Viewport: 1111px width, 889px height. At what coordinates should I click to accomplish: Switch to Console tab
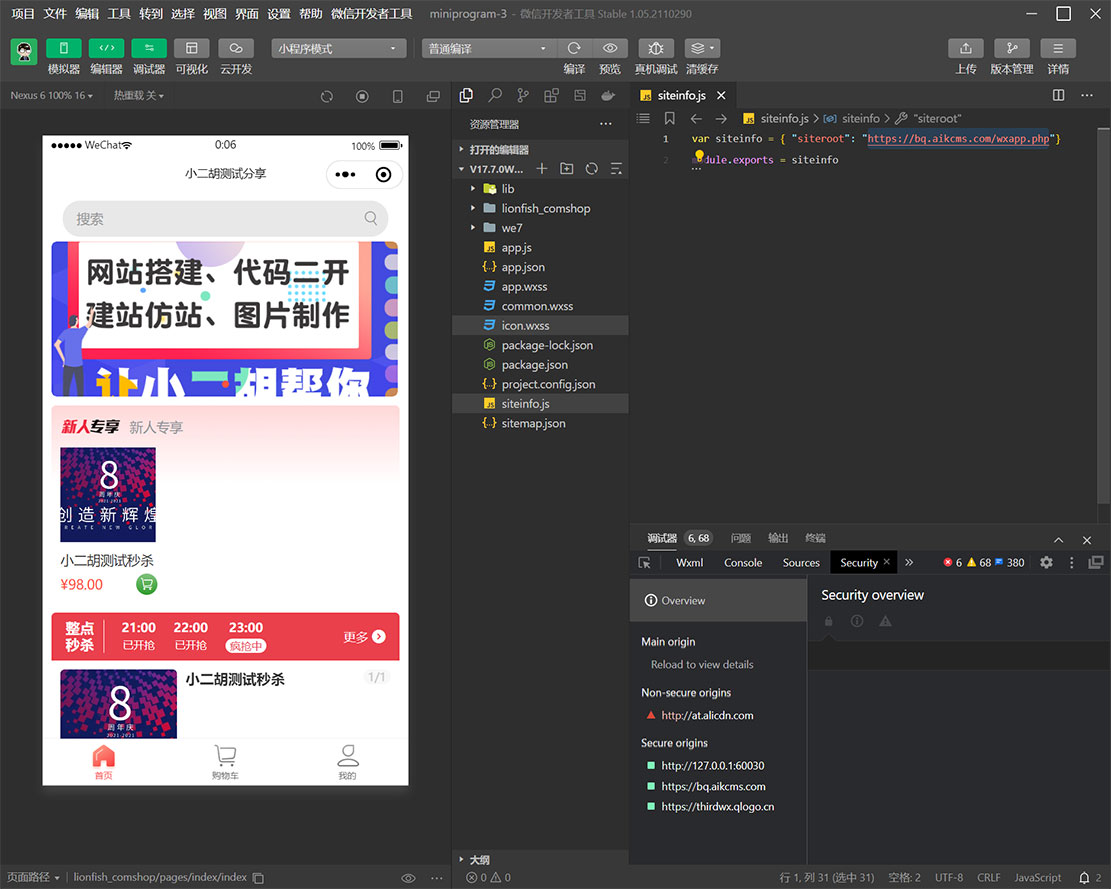pyautogui.click(x=743, y=562)
